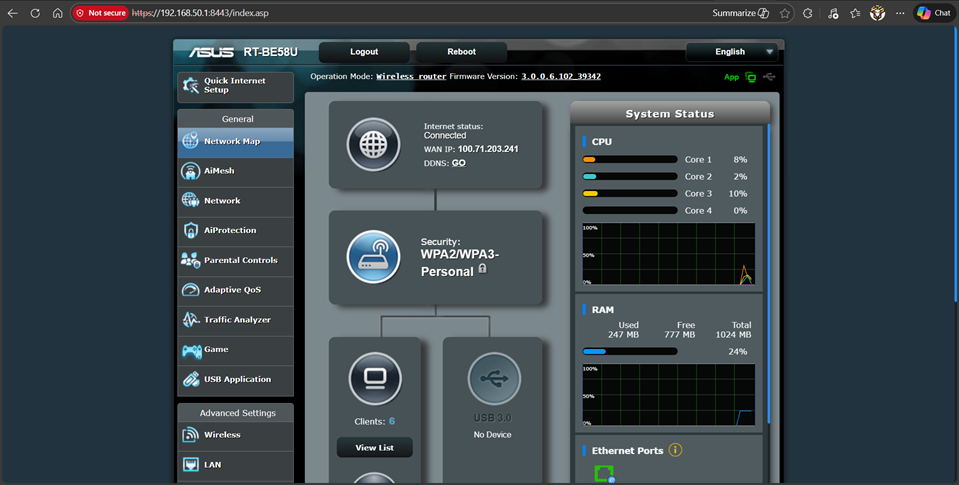Click the Internet status globe icon

tap(373, 145)
